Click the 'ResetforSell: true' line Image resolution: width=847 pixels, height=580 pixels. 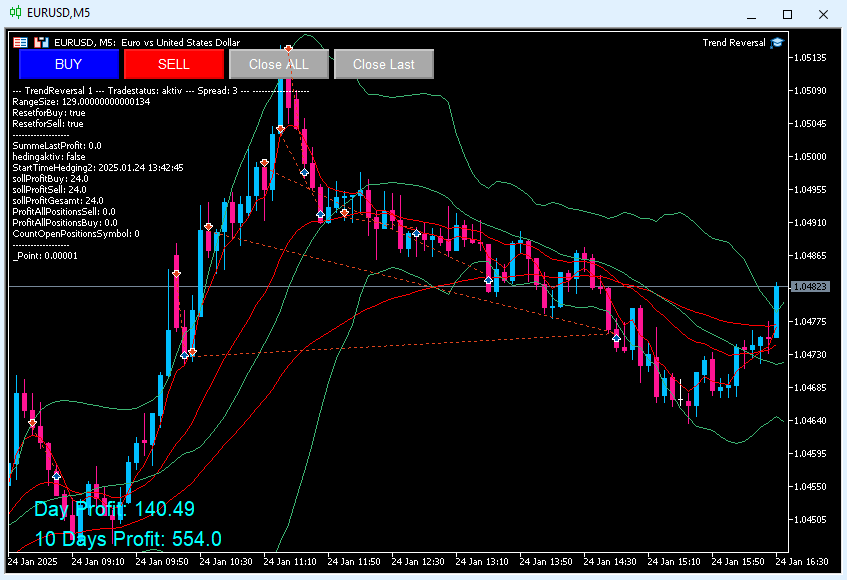coord(48,124)
